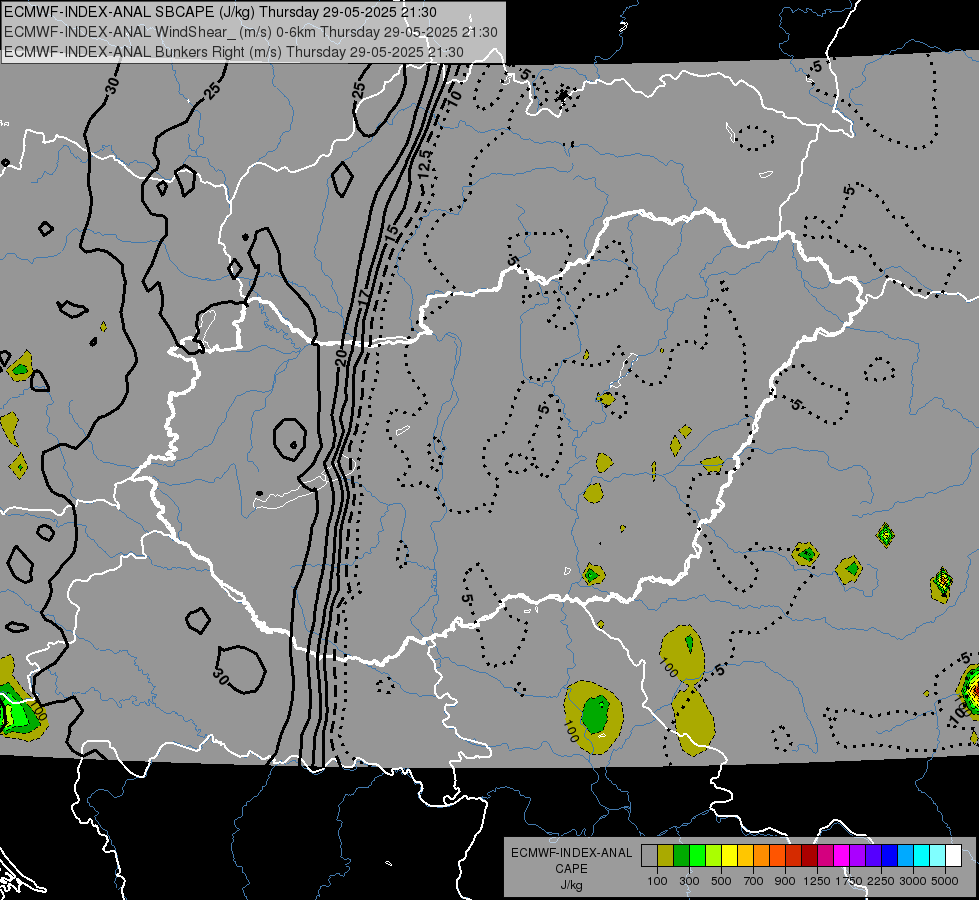
Task: Pick the brick red 900 J/kg swatch
Action: click(x=794, y=855)
